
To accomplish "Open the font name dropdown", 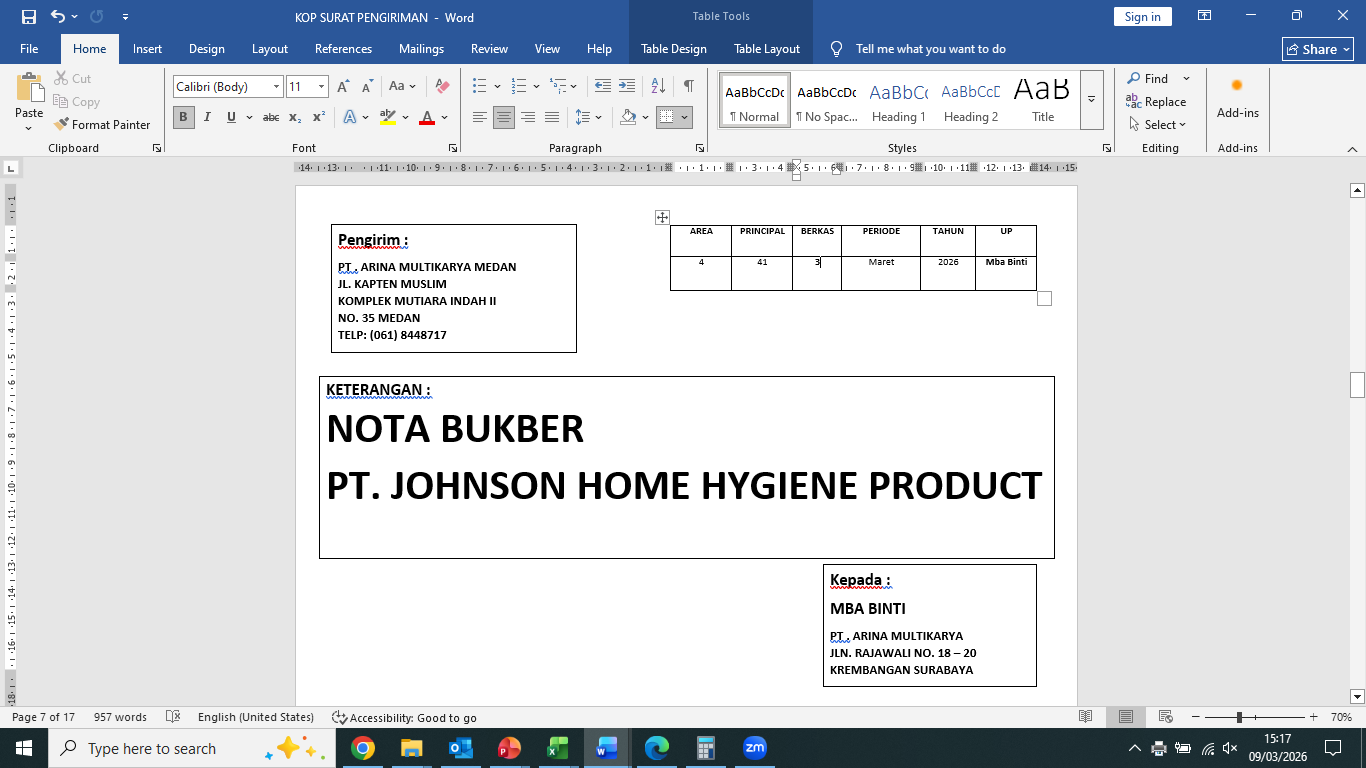I will click(276, 87).
